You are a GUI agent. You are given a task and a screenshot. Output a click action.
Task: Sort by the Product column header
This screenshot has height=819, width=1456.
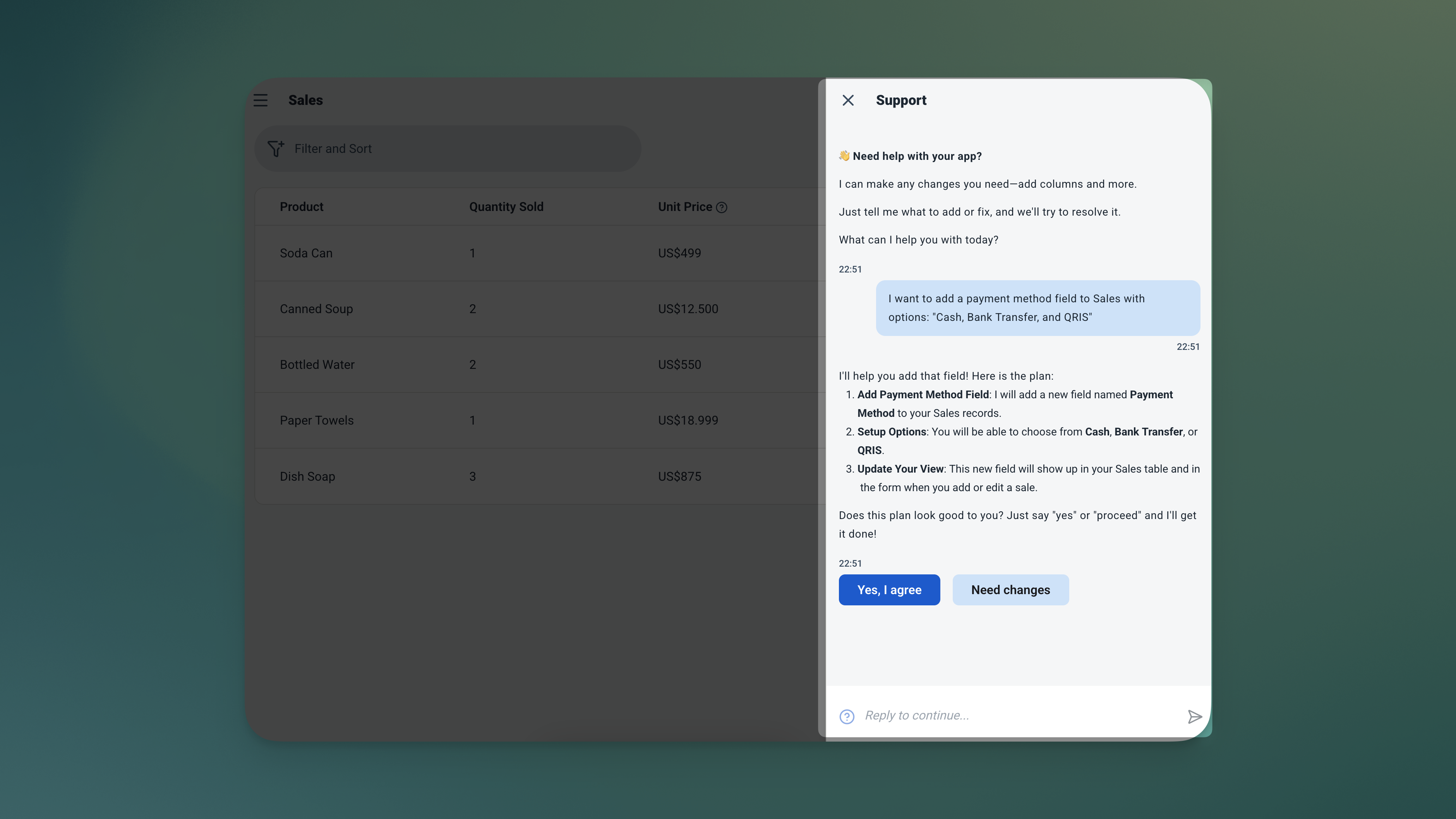[x=301, y=207]
